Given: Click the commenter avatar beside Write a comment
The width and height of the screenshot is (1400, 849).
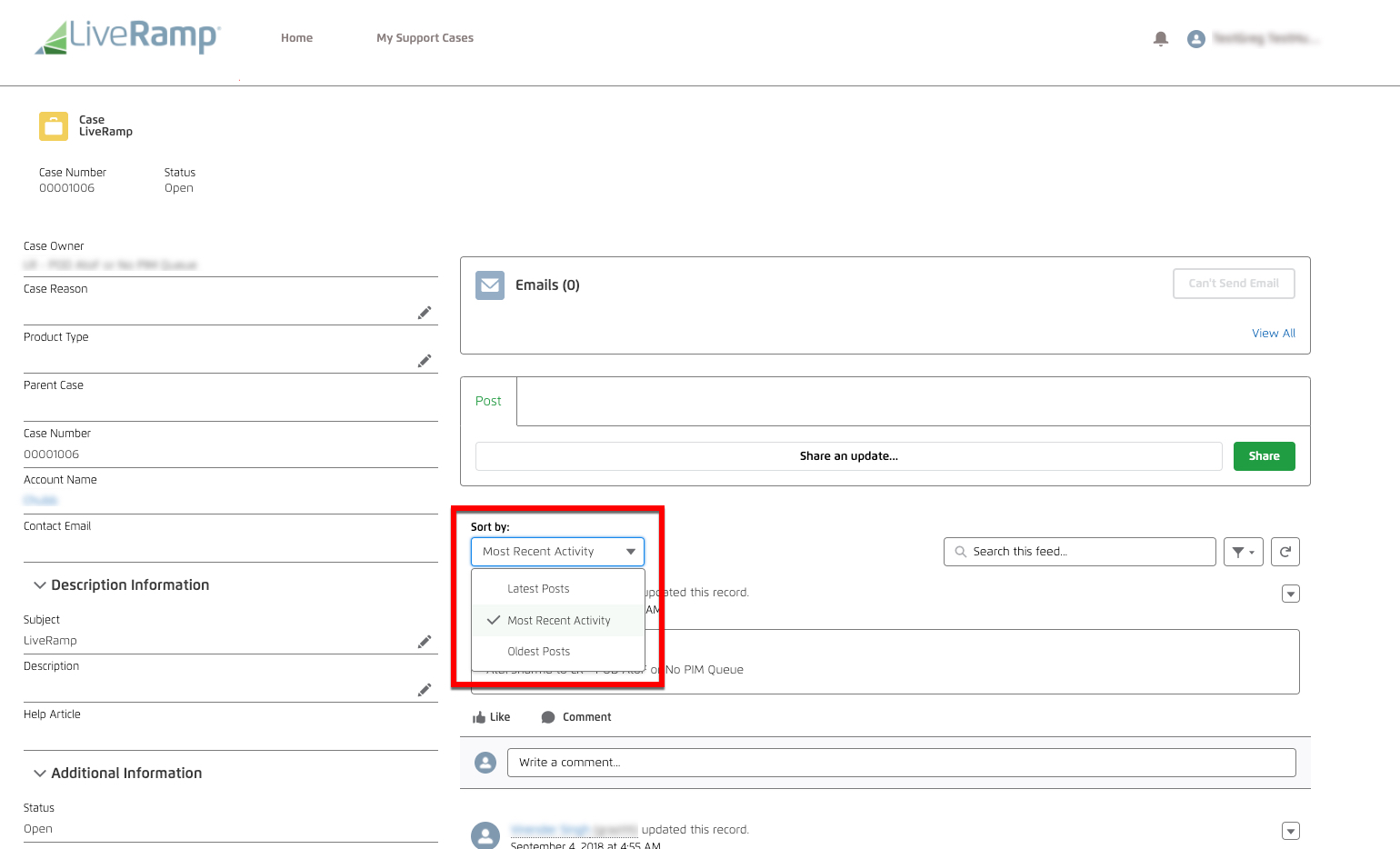Looking at the screenshot, I should (486, 763).
